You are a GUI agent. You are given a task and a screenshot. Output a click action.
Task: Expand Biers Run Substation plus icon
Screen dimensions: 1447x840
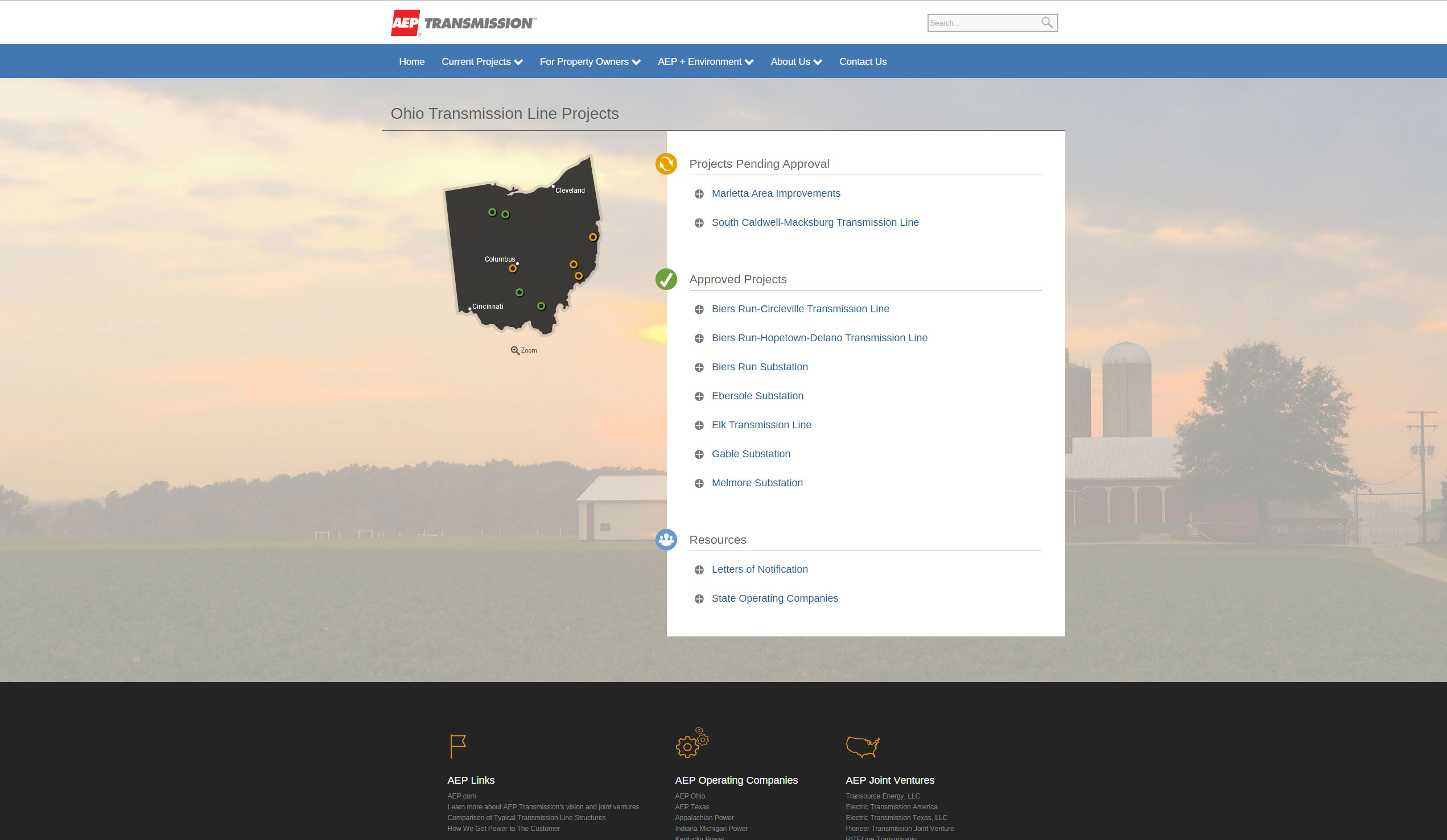[699, 367]
